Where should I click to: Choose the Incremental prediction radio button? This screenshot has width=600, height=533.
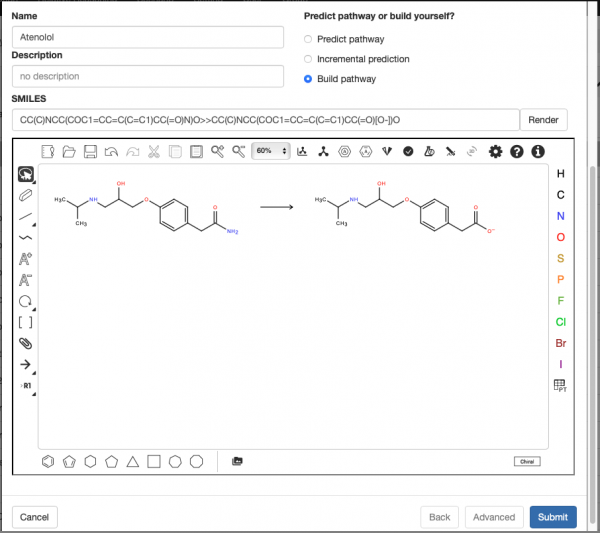tap(308, 59)
